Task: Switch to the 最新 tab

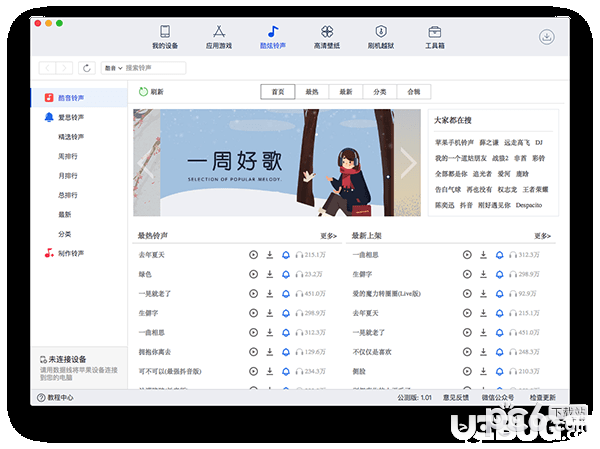Action: point(346,92)
